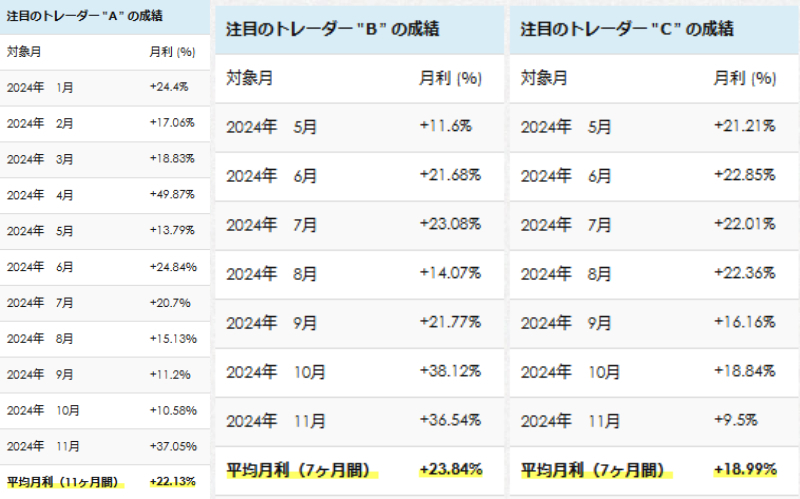
Task: Click the +10.58% monthly return value
Action: (x=173, y=410)
